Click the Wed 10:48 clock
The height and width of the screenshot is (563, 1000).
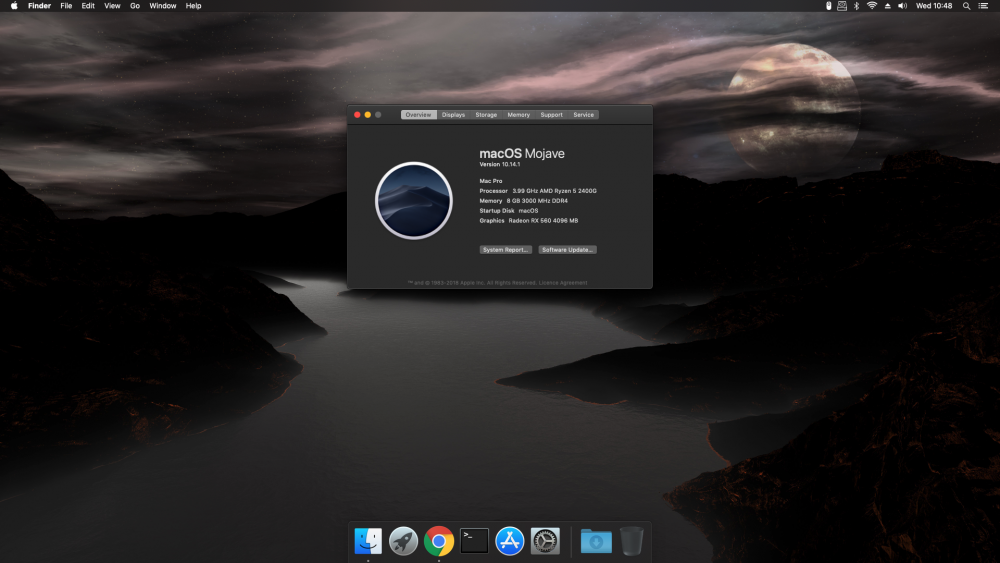click(x=934, y=6)
